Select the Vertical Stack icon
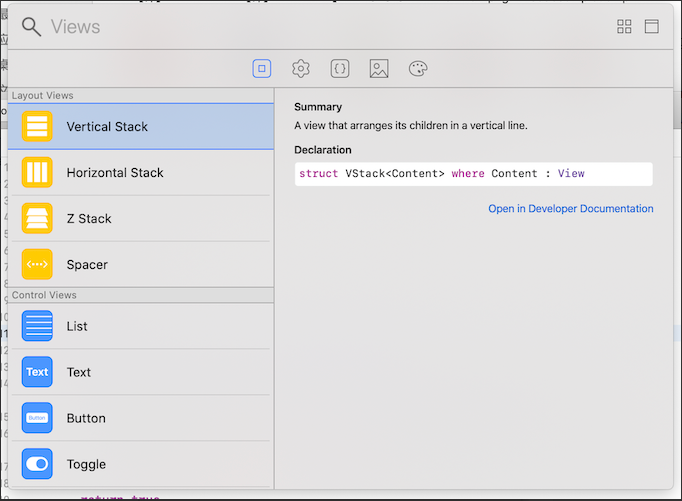Screen dimensions: 682x501 pos(37,127)
